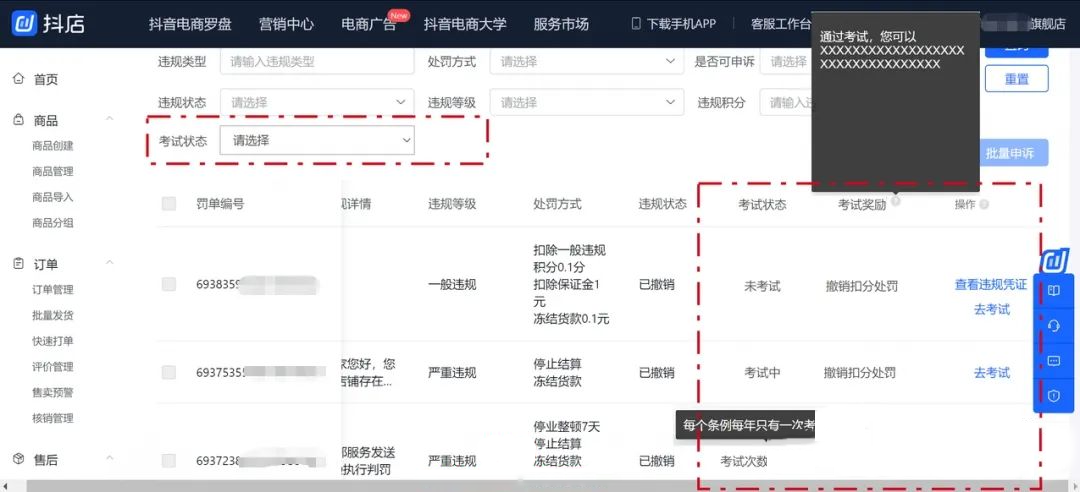Open 评价管理 in sidebar
The width and height of the screenshot is (1080, 492).
click(x=52, y=367)
